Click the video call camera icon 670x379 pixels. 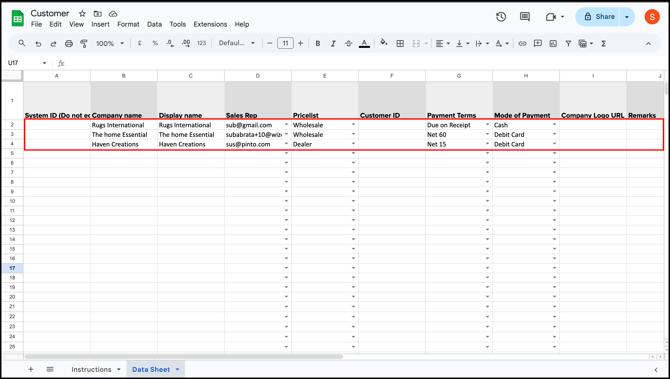tap(551, 17)
